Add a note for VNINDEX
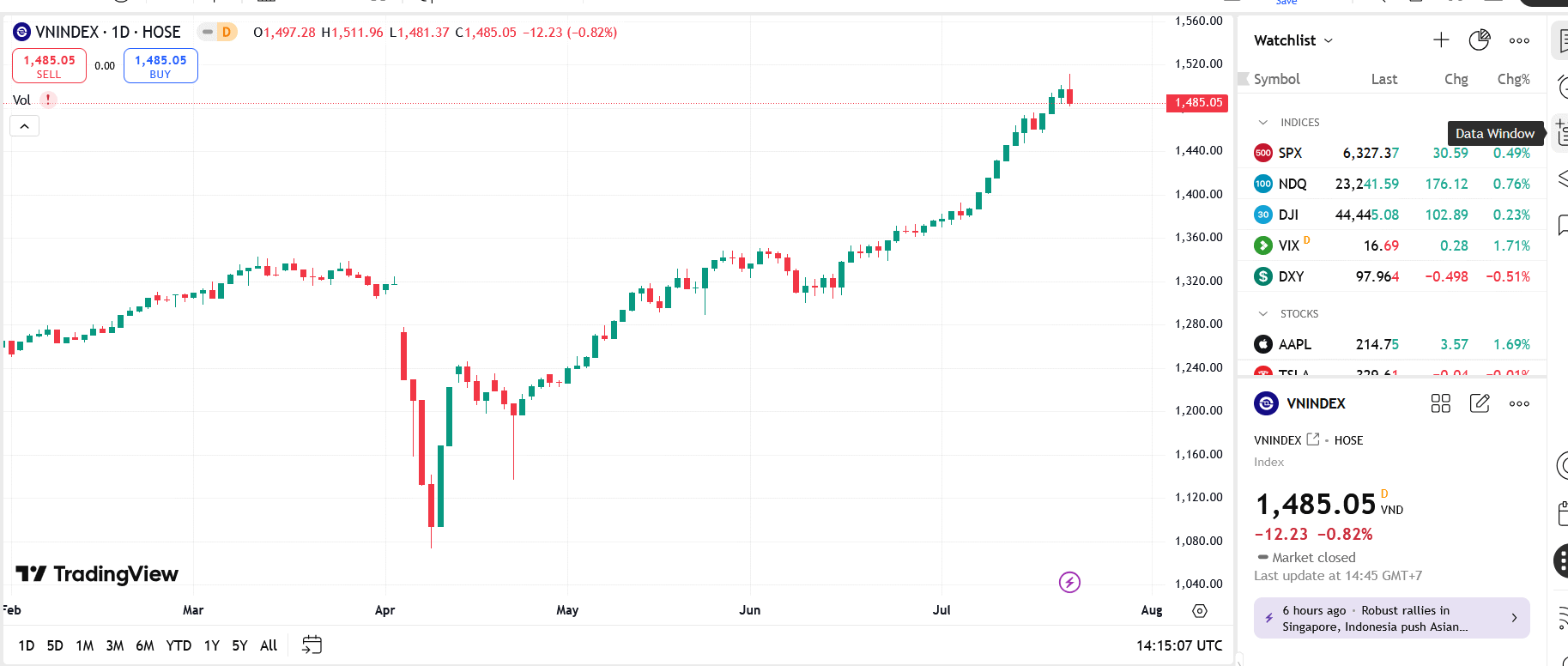This screenshot has height=666, width=1568. pyautogui.click(x=1480, y=403)
